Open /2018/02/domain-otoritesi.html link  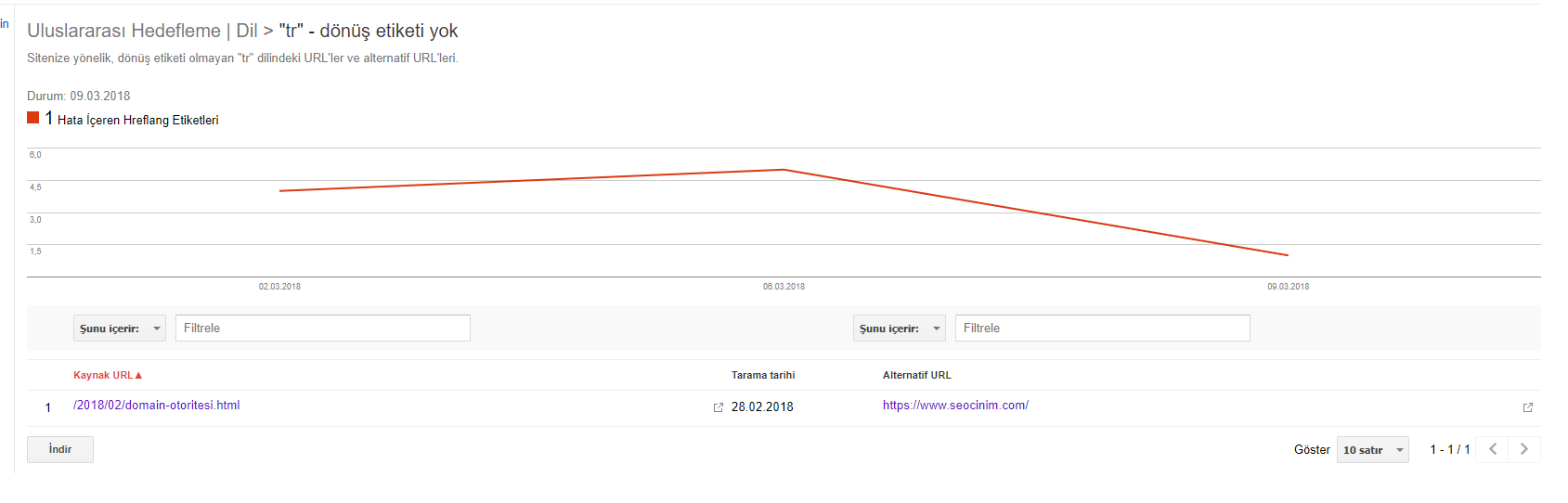point(157,406)
